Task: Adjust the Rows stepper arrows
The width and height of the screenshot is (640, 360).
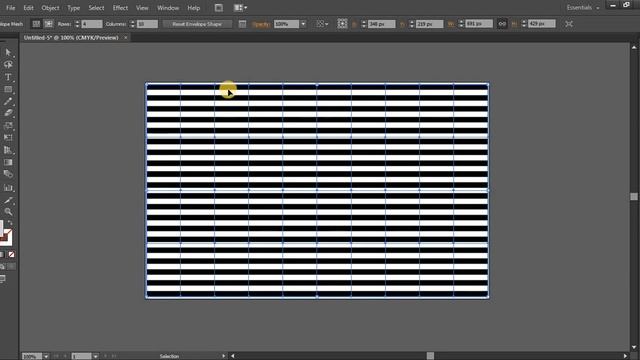Action: click(x=77, y=24)
